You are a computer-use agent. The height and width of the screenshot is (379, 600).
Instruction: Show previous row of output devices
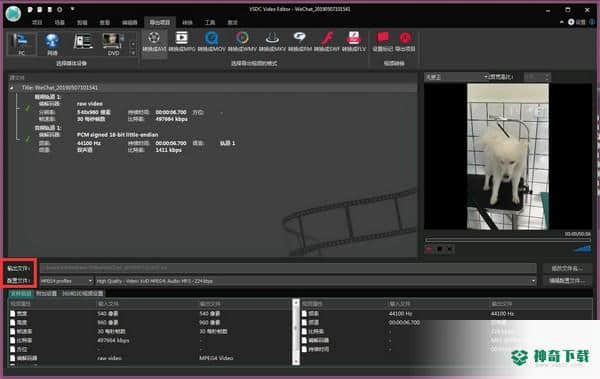click(133, 44)
